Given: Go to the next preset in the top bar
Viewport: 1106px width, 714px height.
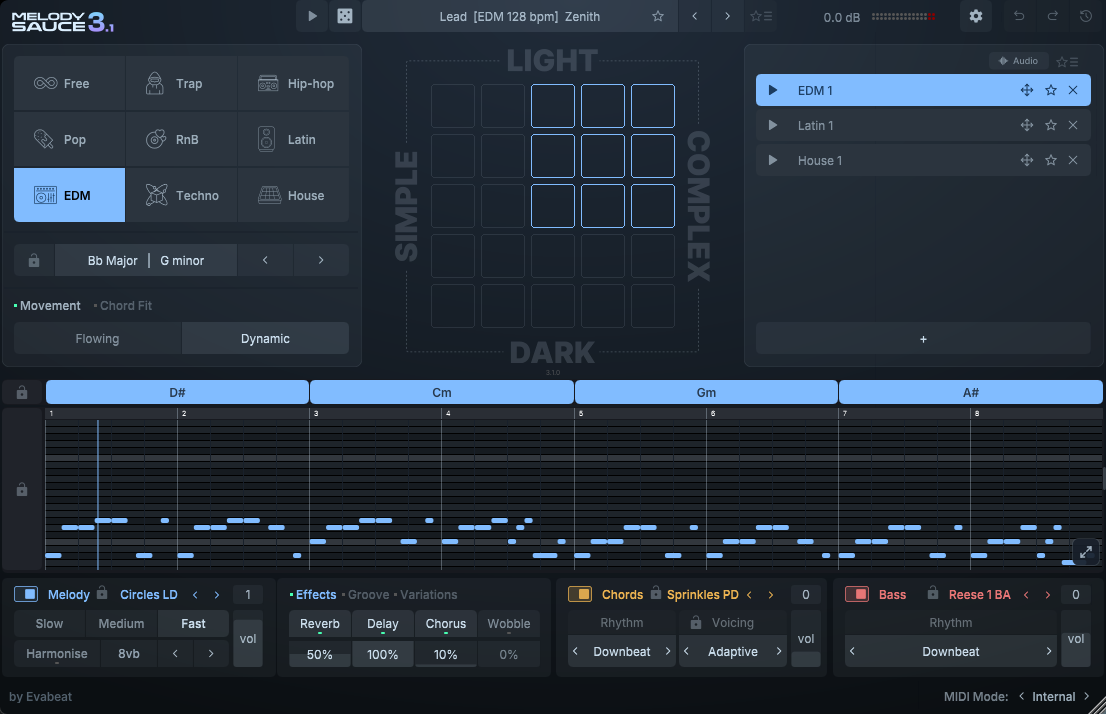Looking at the screenshot, I should coord(727,16).
